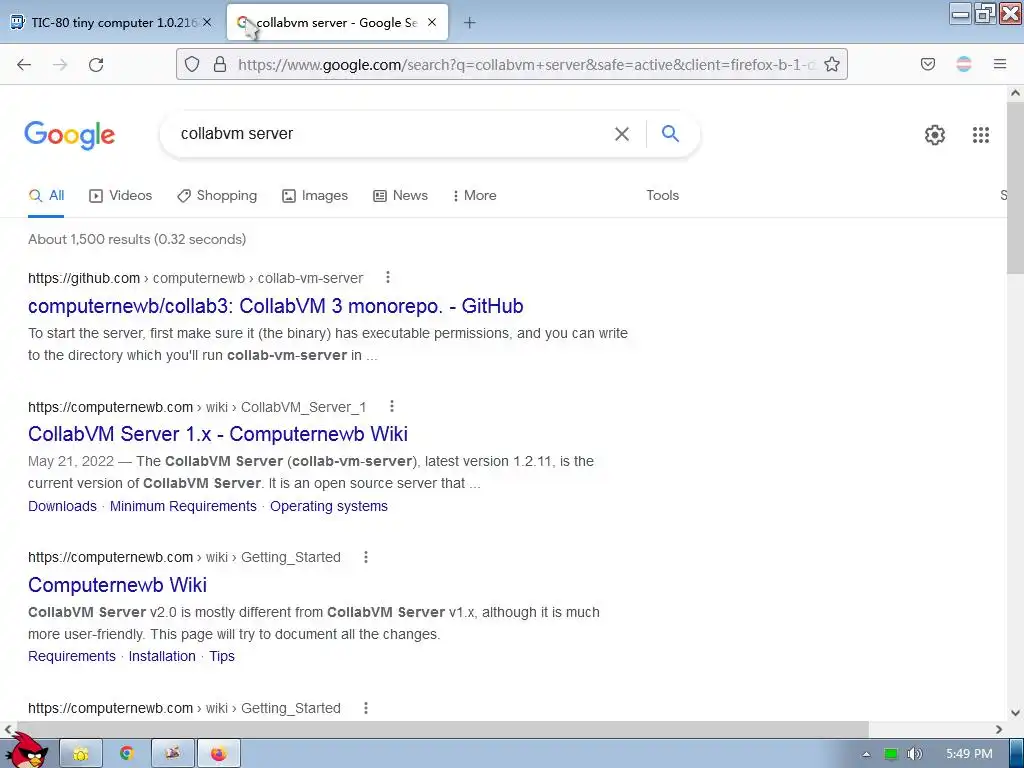
Task: Click Angry Birds start button
Action: (27, 751)
